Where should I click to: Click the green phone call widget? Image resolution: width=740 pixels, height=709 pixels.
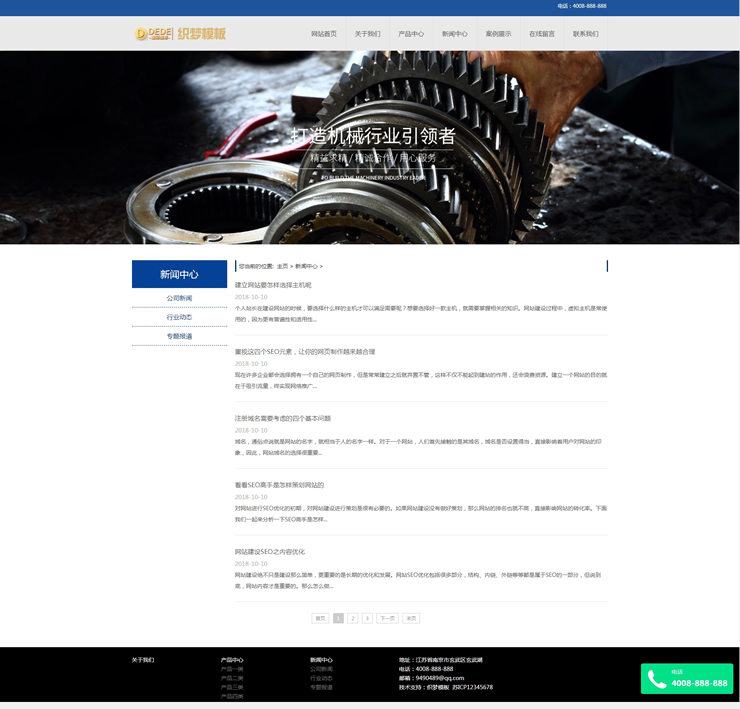pyautogui.click(x=686, y=679)
